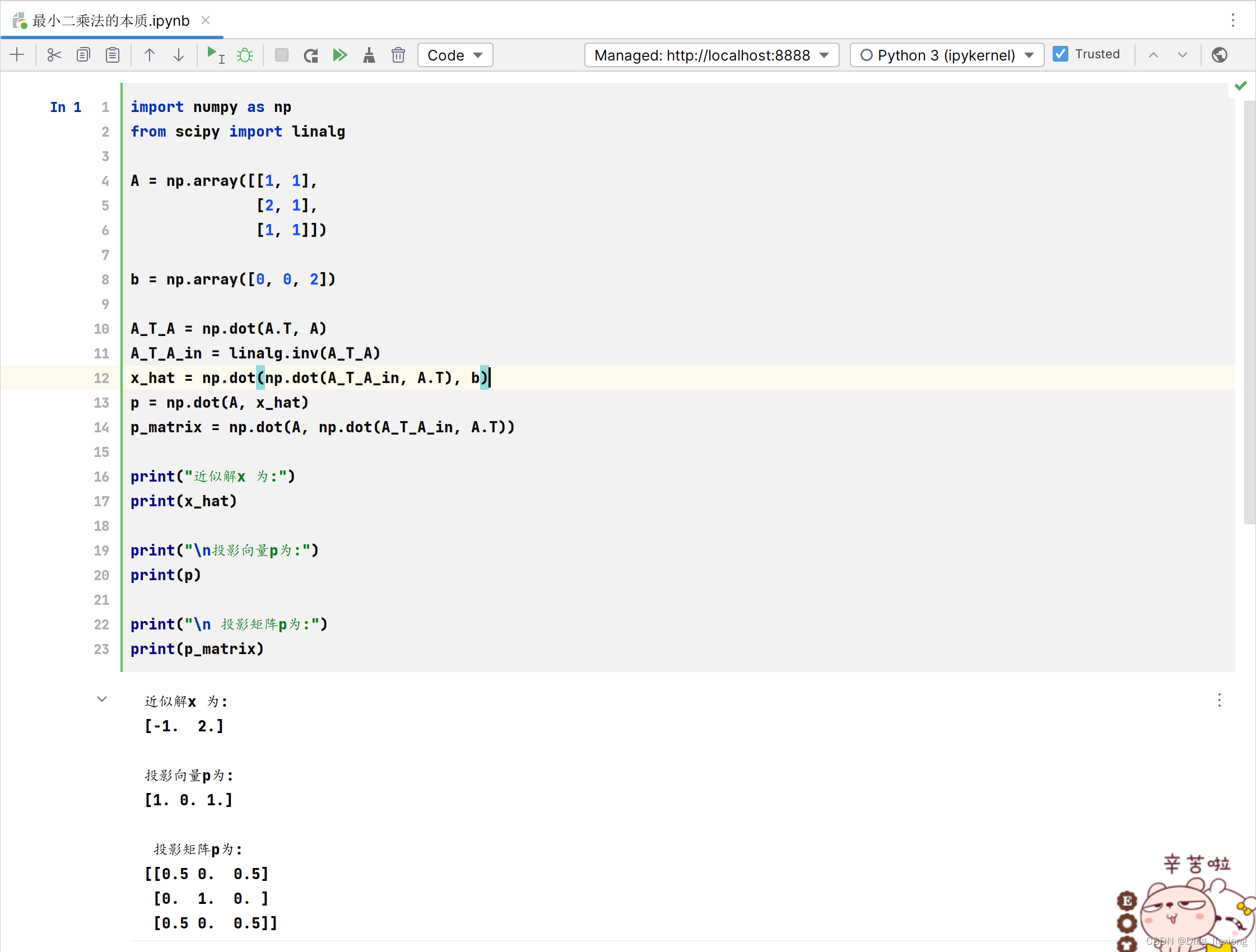The height and width of the screenshot is (952, 1256).
Task: Click the Move Cell Up icon
Action: coord(147,55)
